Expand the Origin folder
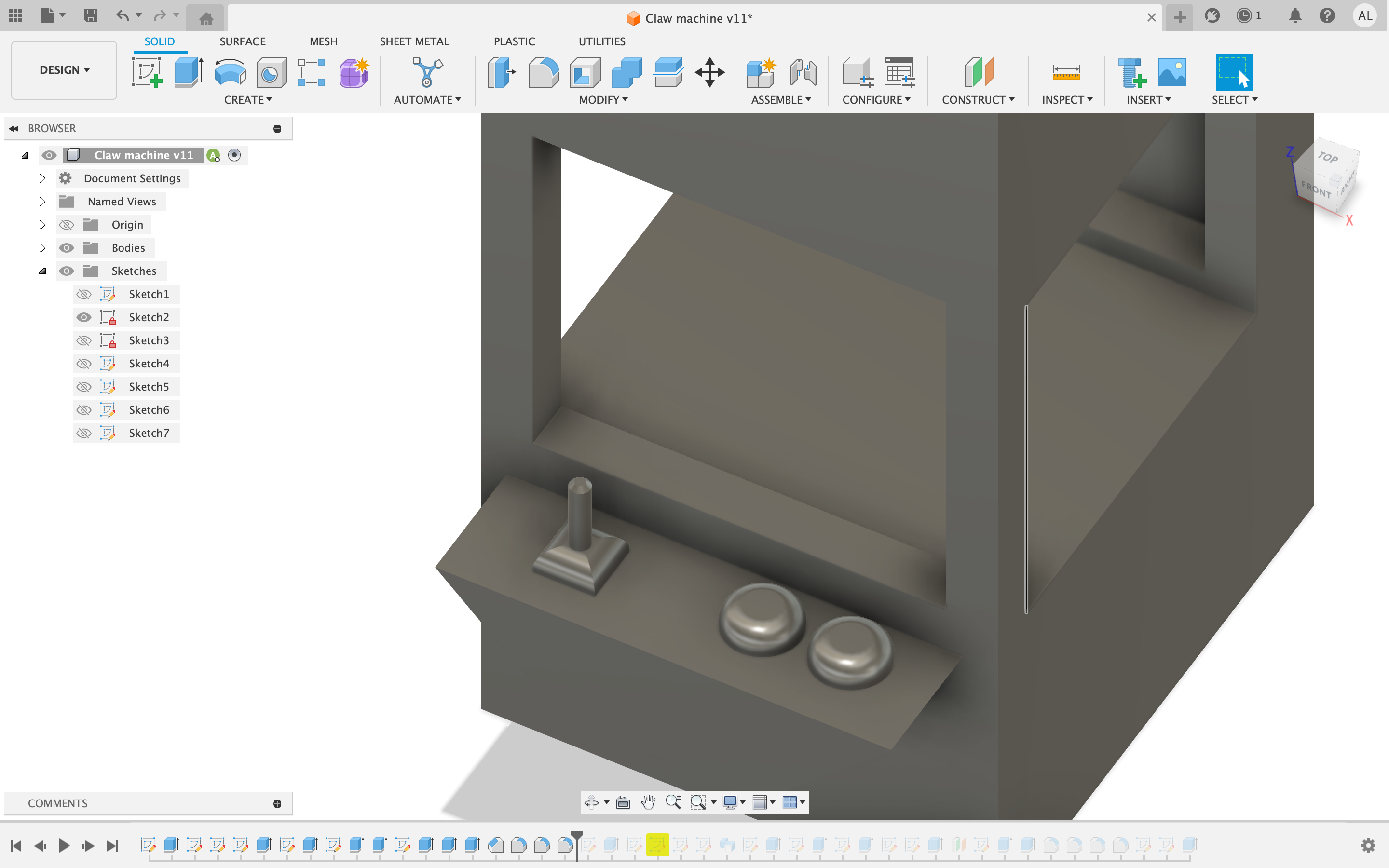The image size is (1389, 868). 41,224
